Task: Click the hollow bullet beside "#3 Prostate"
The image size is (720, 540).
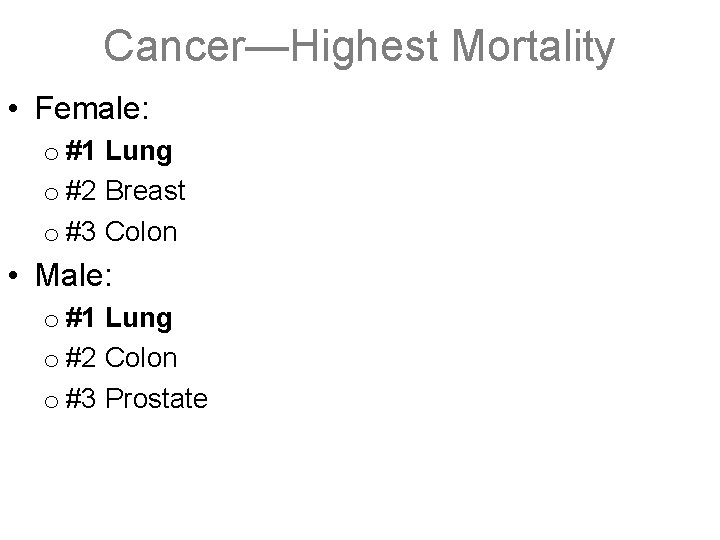Action: [49, 401]
